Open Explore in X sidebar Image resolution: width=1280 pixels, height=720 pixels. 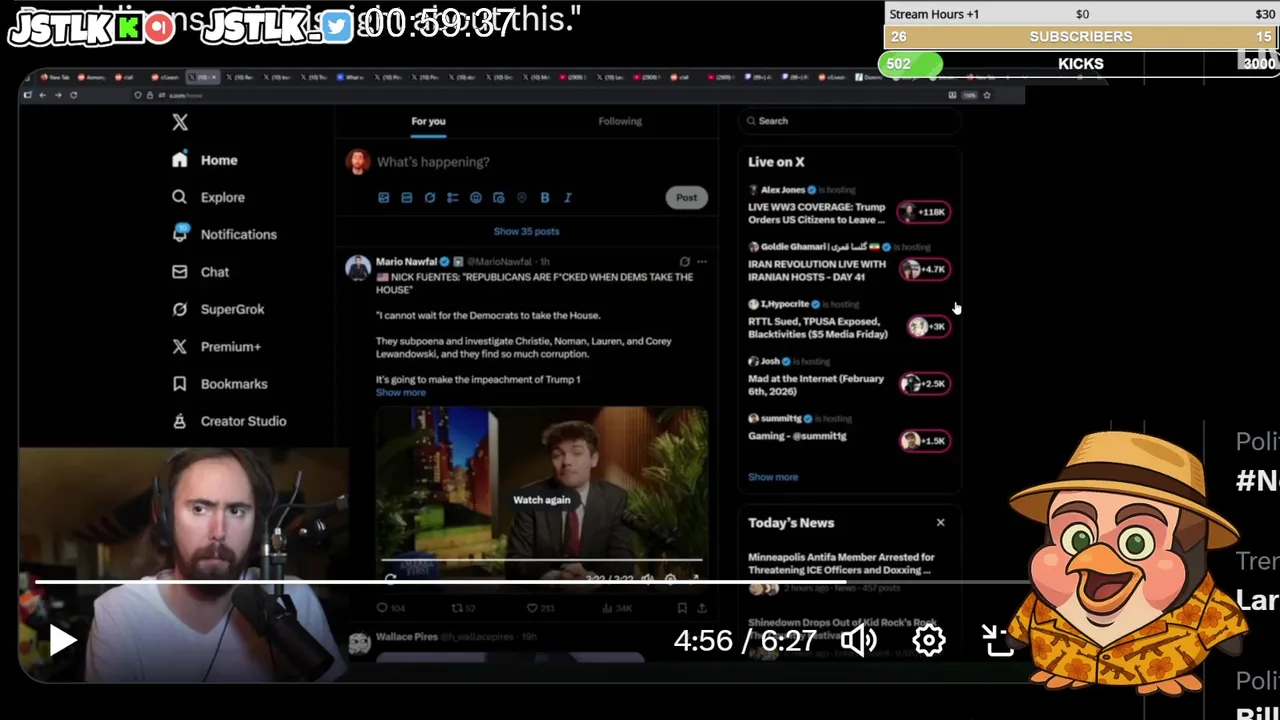coord(208,197)
